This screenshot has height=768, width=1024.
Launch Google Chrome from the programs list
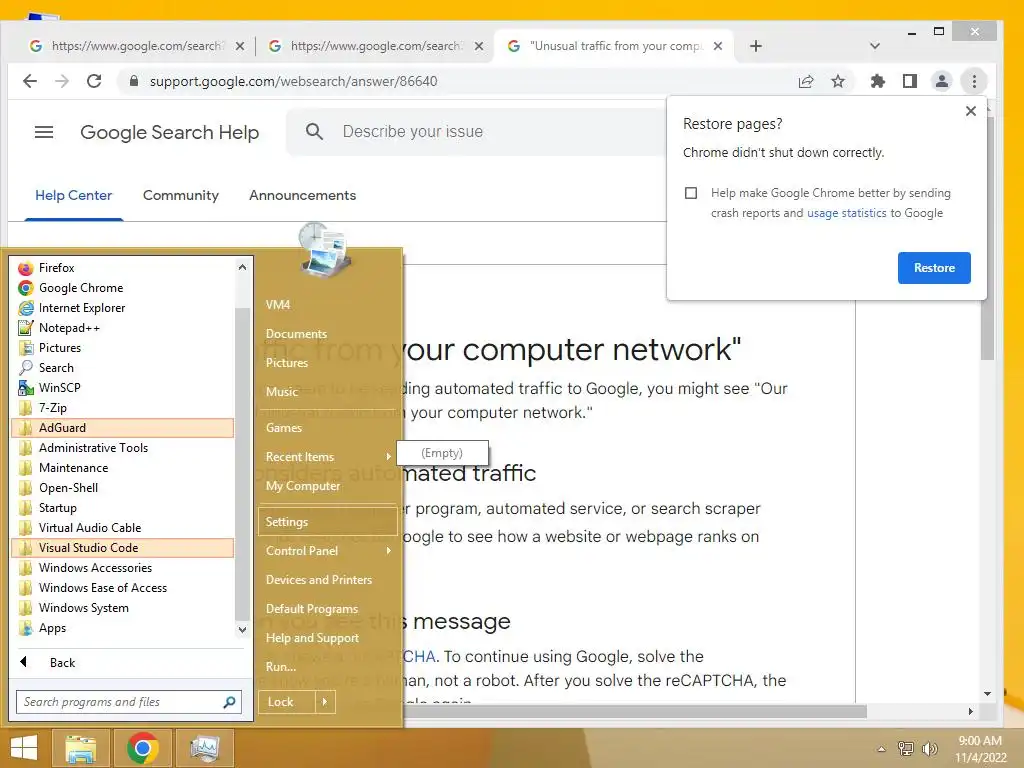(123, 288)
